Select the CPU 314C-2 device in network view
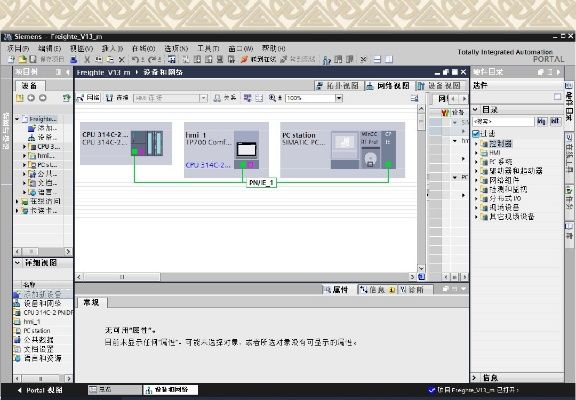This screenshot has height=400, width=576. [126, 143]
